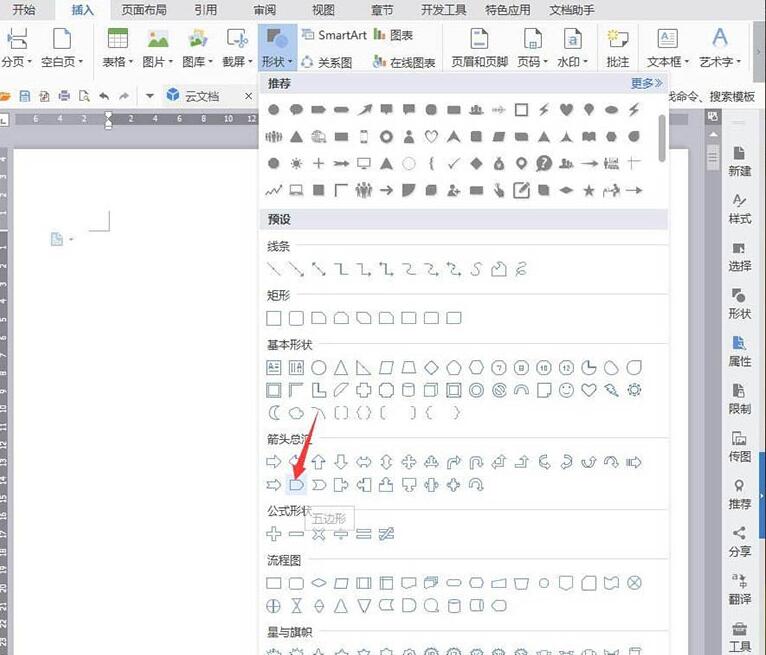The width and height of the screenshot is (766, 655).
Task: Click the shapes panel vertical scrollbar
Action: 662,138
